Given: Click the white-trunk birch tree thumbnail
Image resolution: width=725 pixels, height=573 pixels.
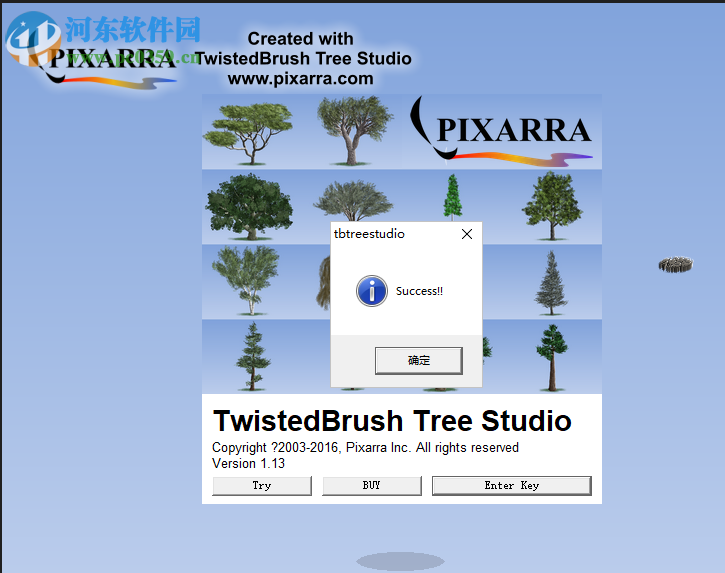Looking at the screenshot, I should pos(246,281).
